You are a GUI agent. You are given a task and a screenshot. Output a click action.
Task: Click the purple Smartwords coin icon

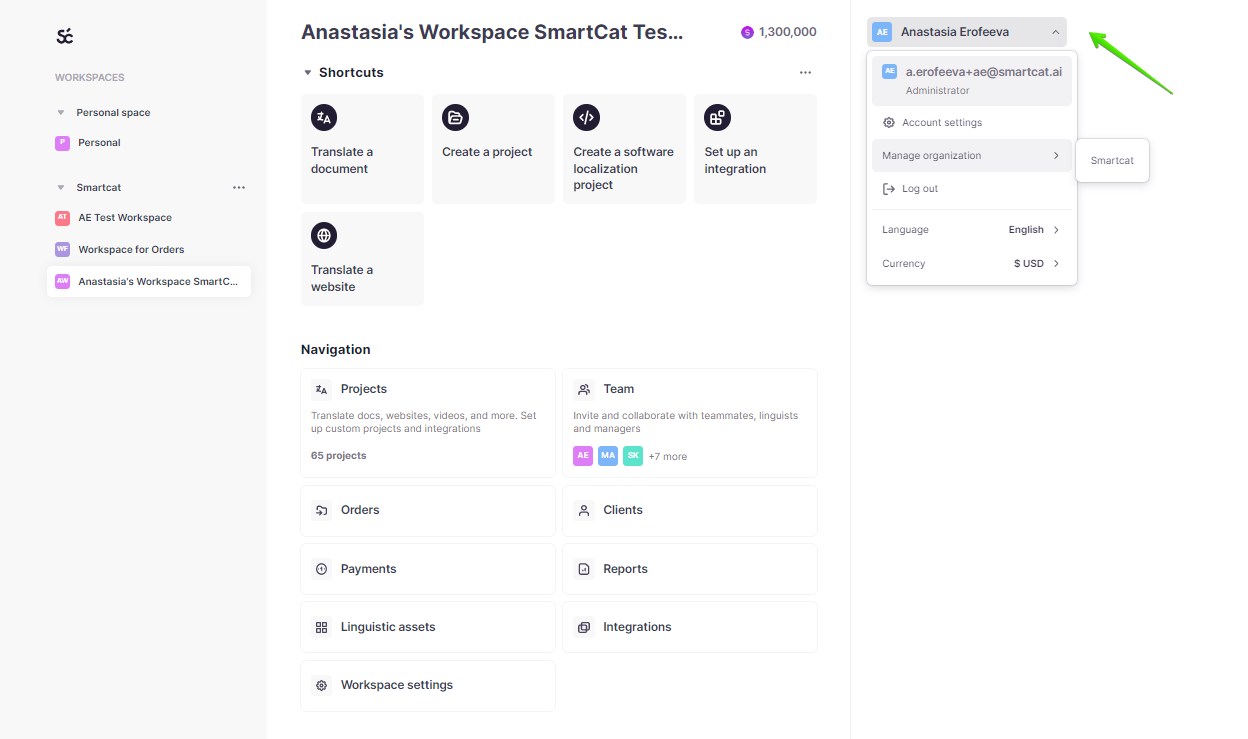click(747, 32)
